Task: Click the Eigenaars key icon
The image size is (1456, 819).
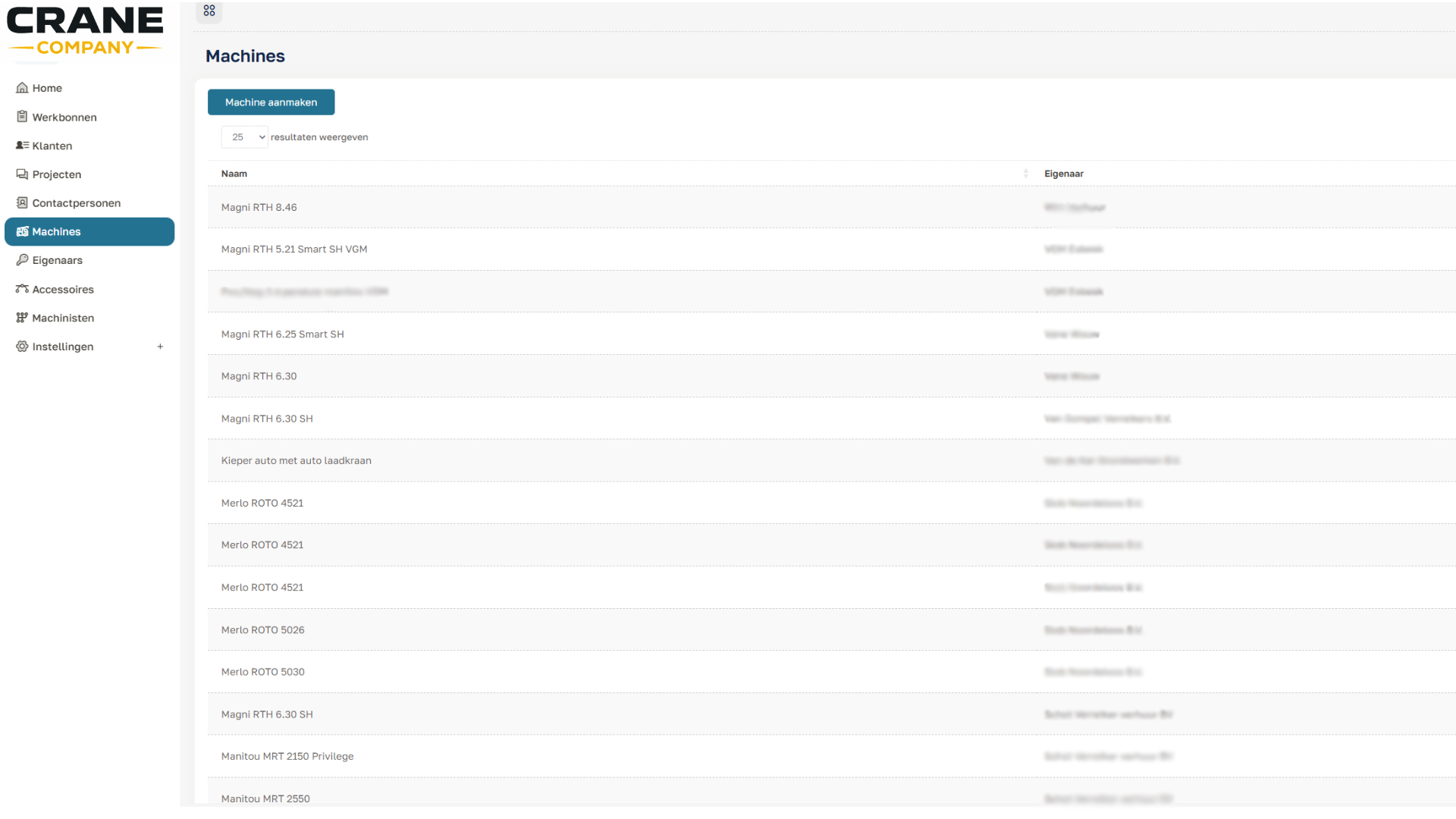Action: coord(22,260)
